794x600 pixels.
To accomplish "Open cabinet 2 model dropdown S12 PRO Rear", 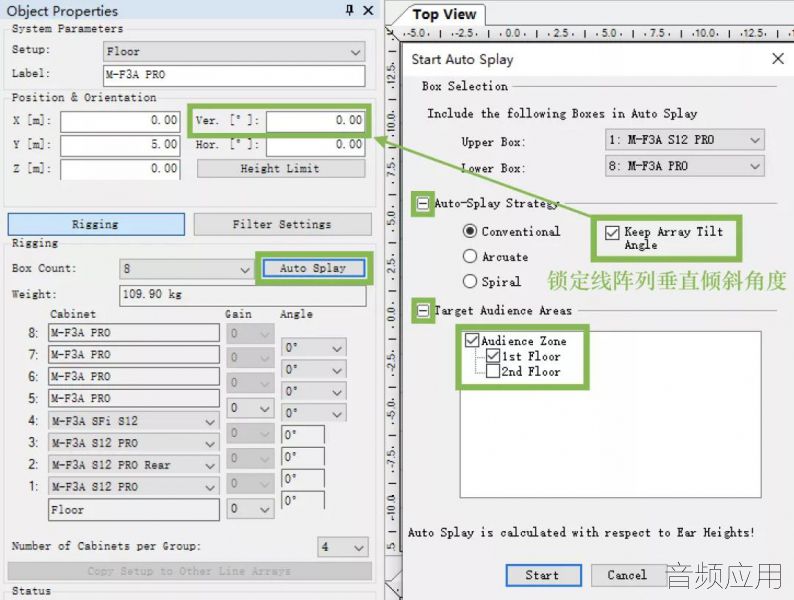I will pos(134,465).
